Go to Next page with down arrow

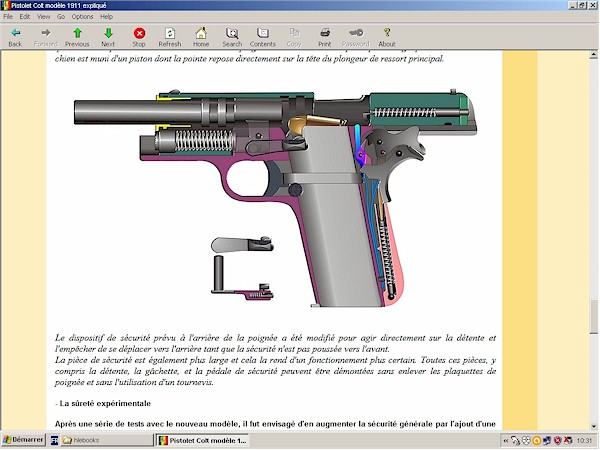tap(108, 33)
